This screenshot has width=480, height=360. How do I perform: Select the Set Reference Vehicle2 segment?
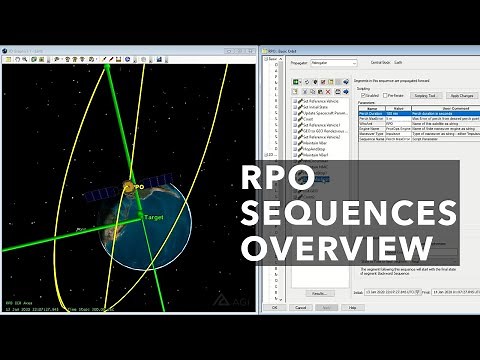(321, 137)
